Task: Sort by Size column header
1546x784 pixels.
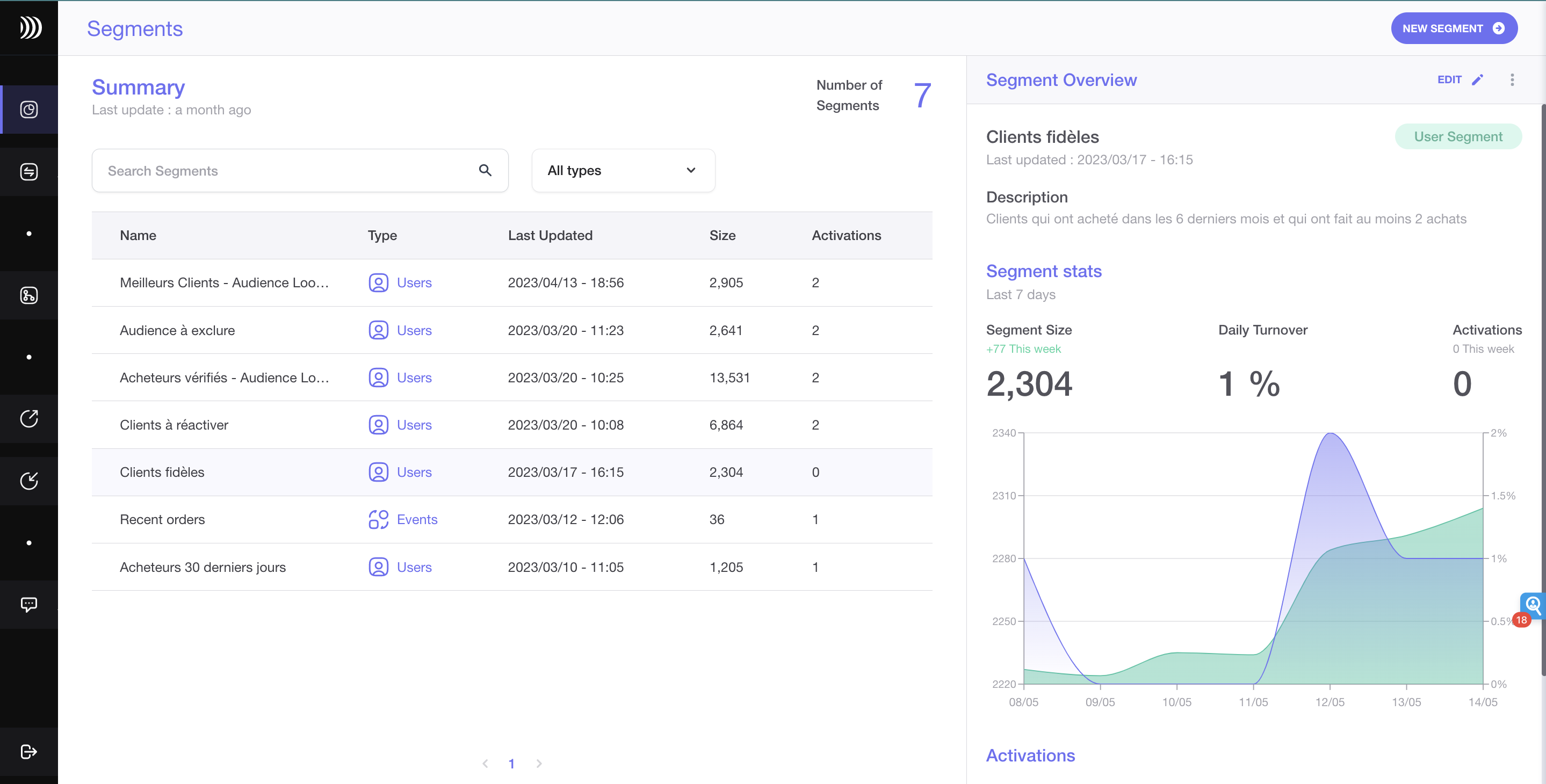Action: coord(723,235)
